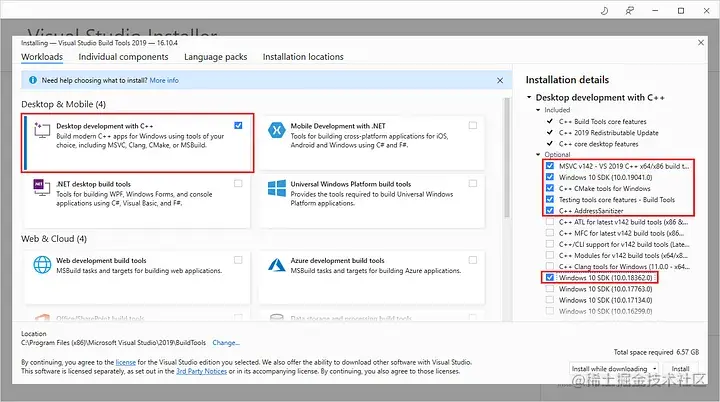Check Windows 10 SDK (10.0.17763.0)
The image size is (720, 402).
550,289
